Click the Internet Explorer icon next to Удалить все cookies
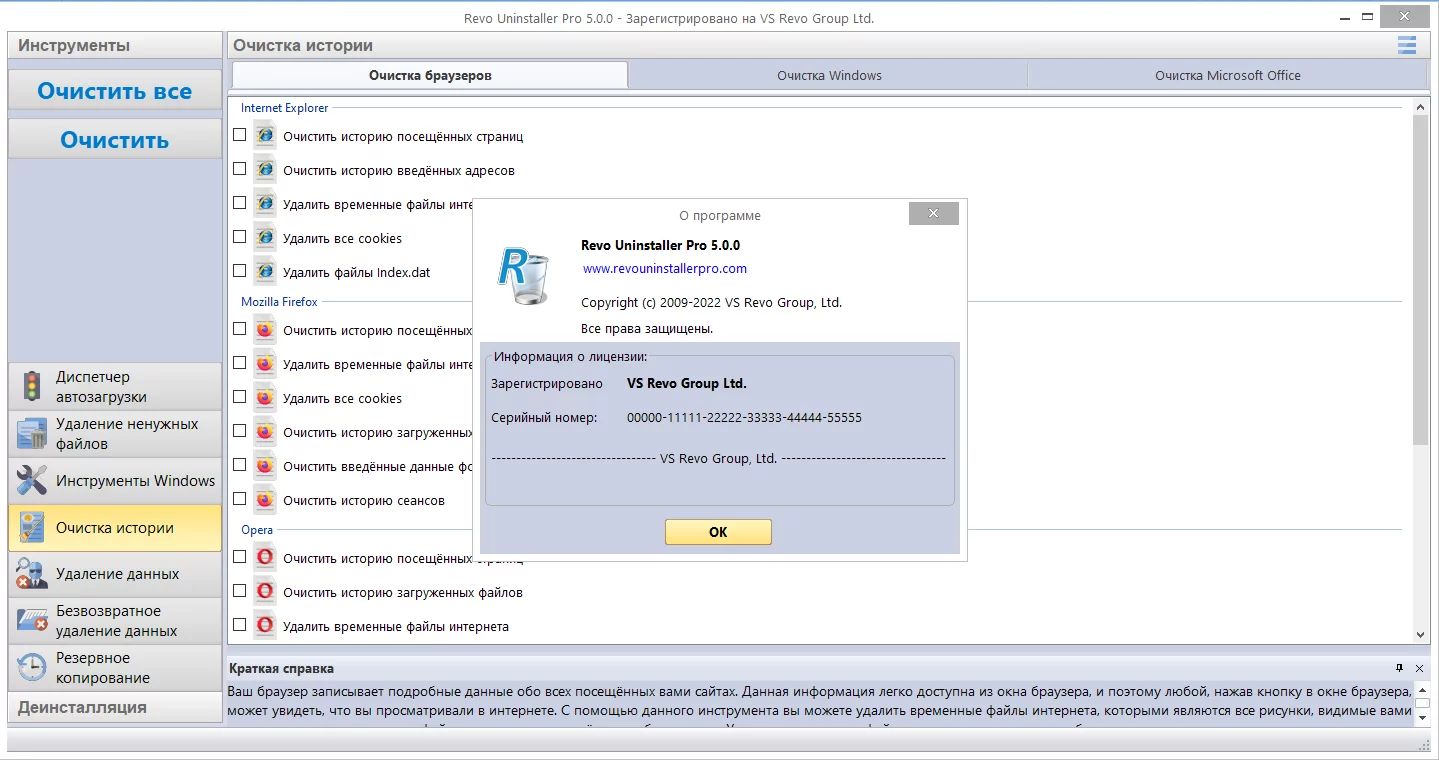Screen dimensions: 1439x760 (264, 237)
